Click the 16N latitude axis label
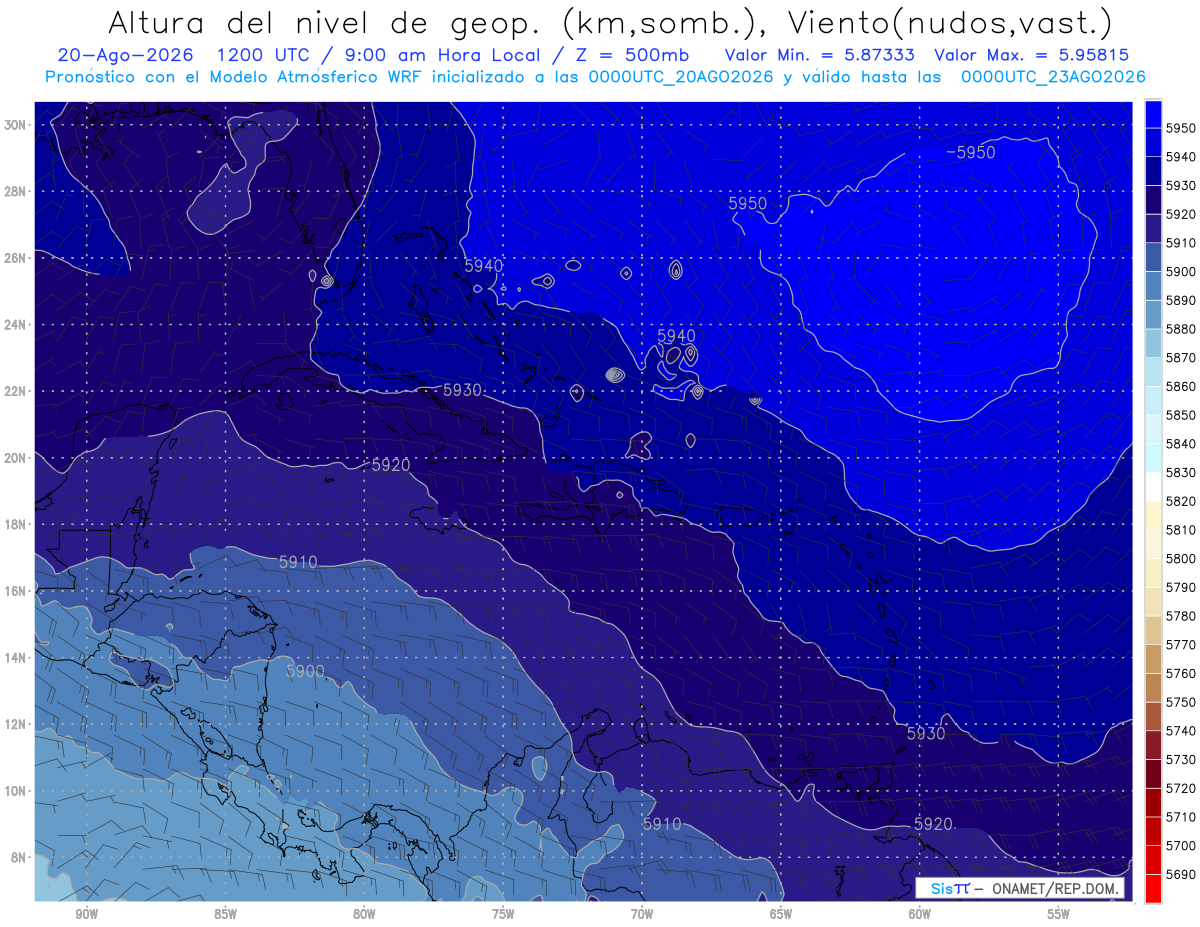The image size is (1200, 927). tap(15, 591)
